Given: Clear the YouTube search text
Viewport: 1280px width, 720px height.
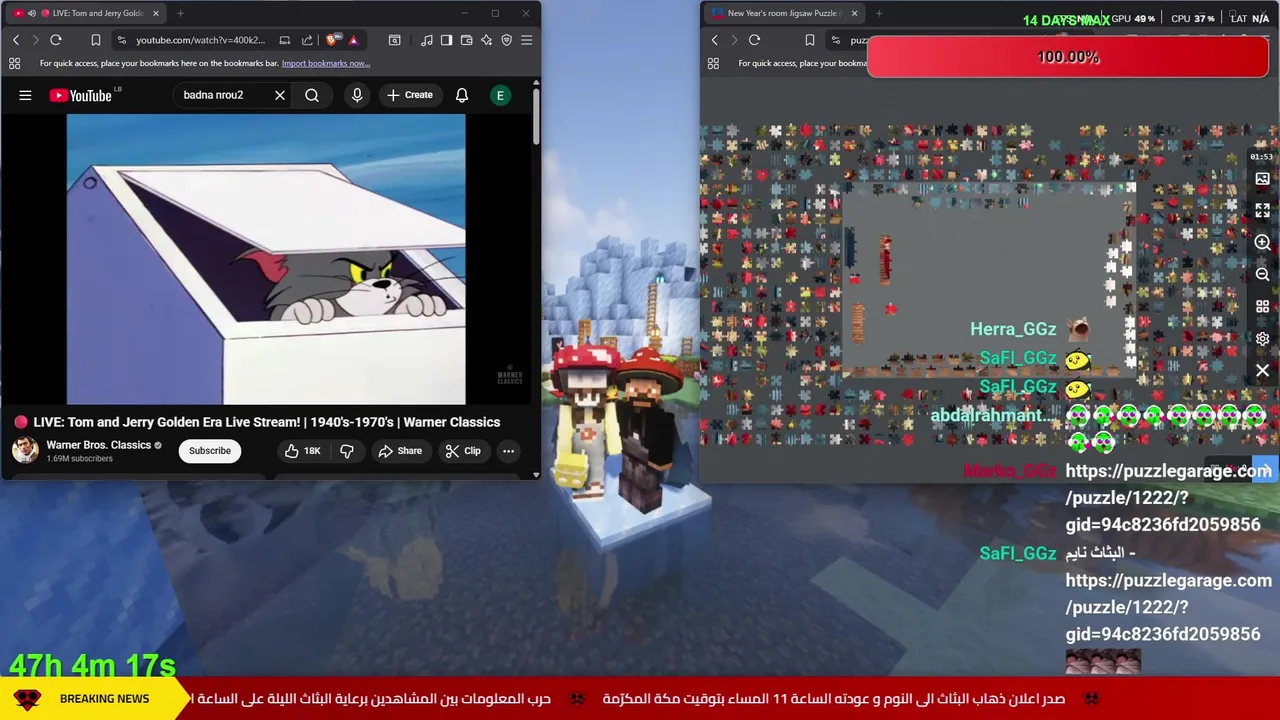Looking at the screenshot, I should [x=280, y=95].
